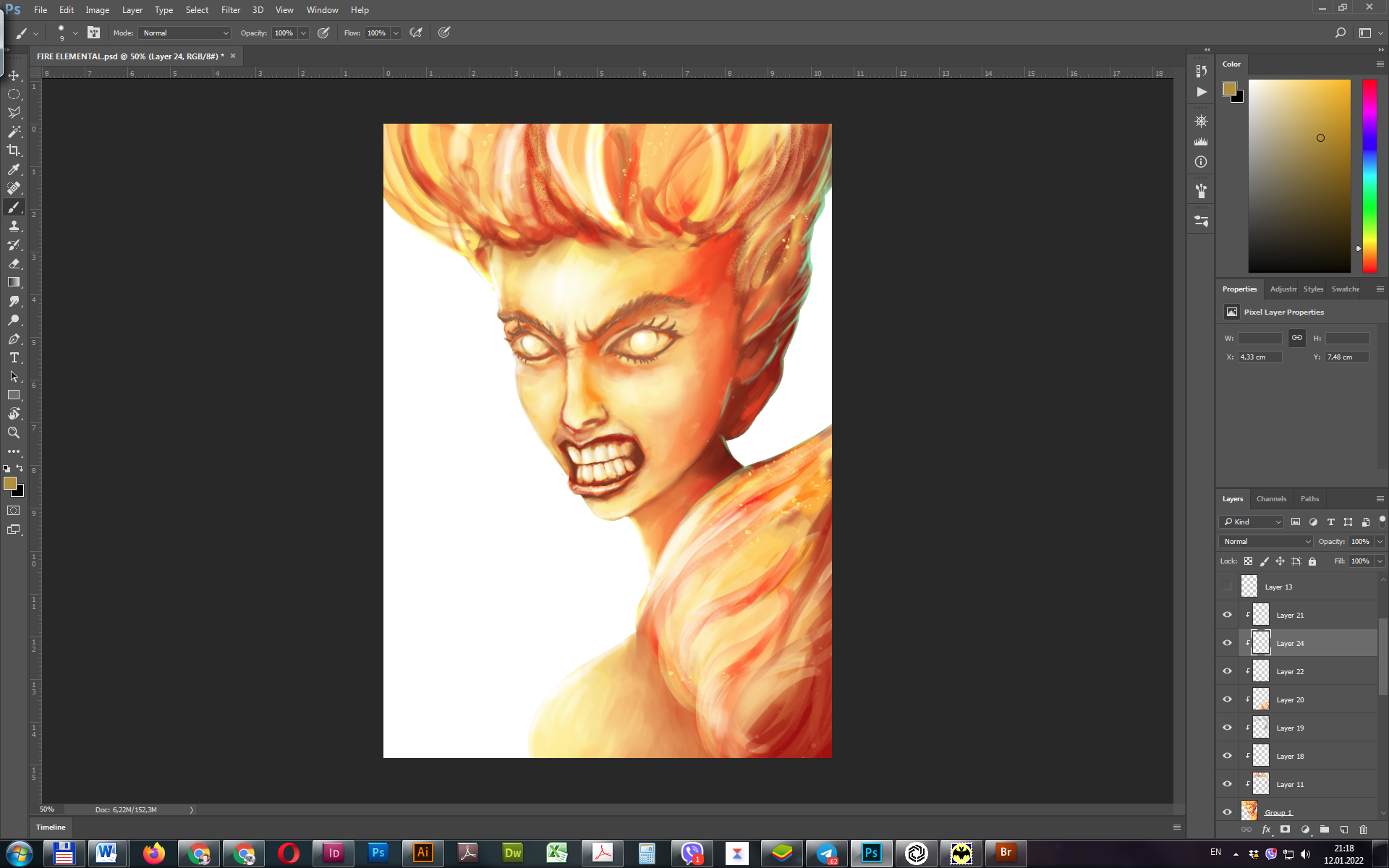
Task: Select the Gradient tool
Action: click(14, 282)
